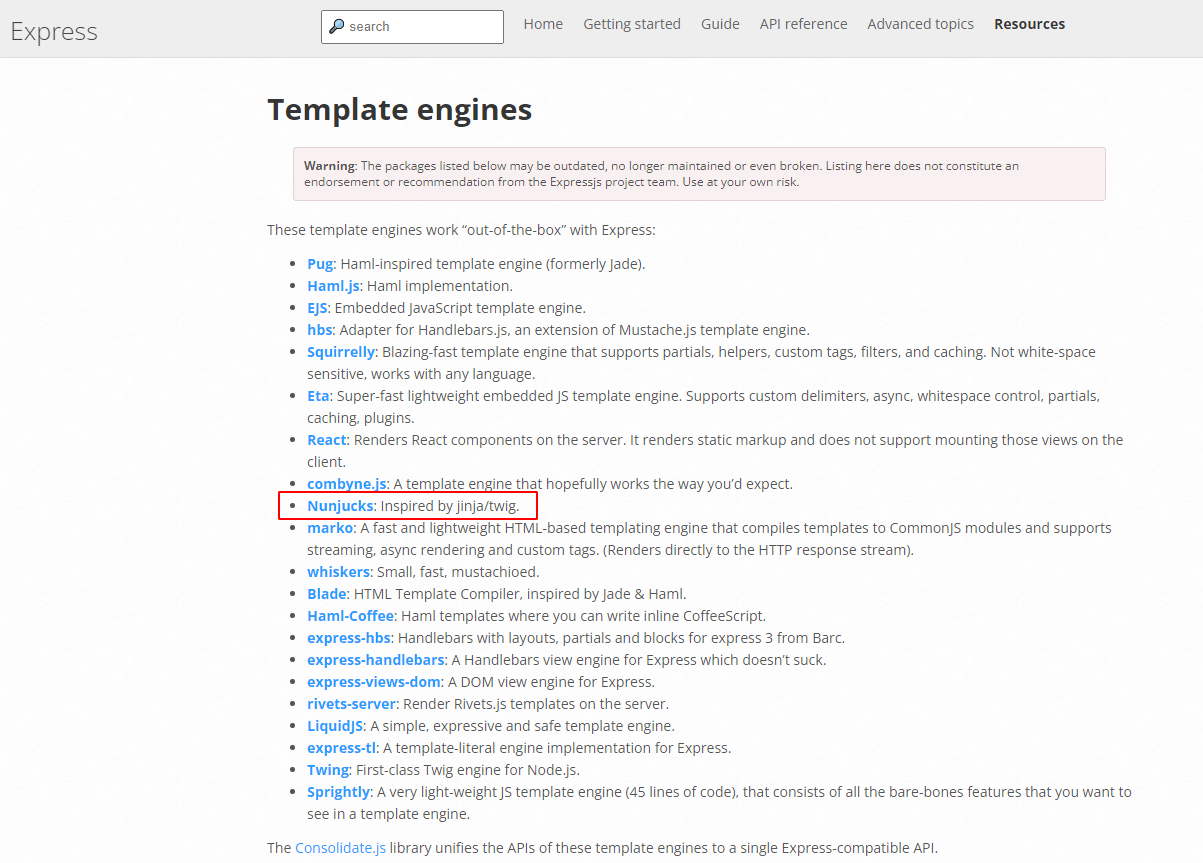This screenshot has width=1203, height=863.
Task: Open the API reference menu
Action: [803, 24]
